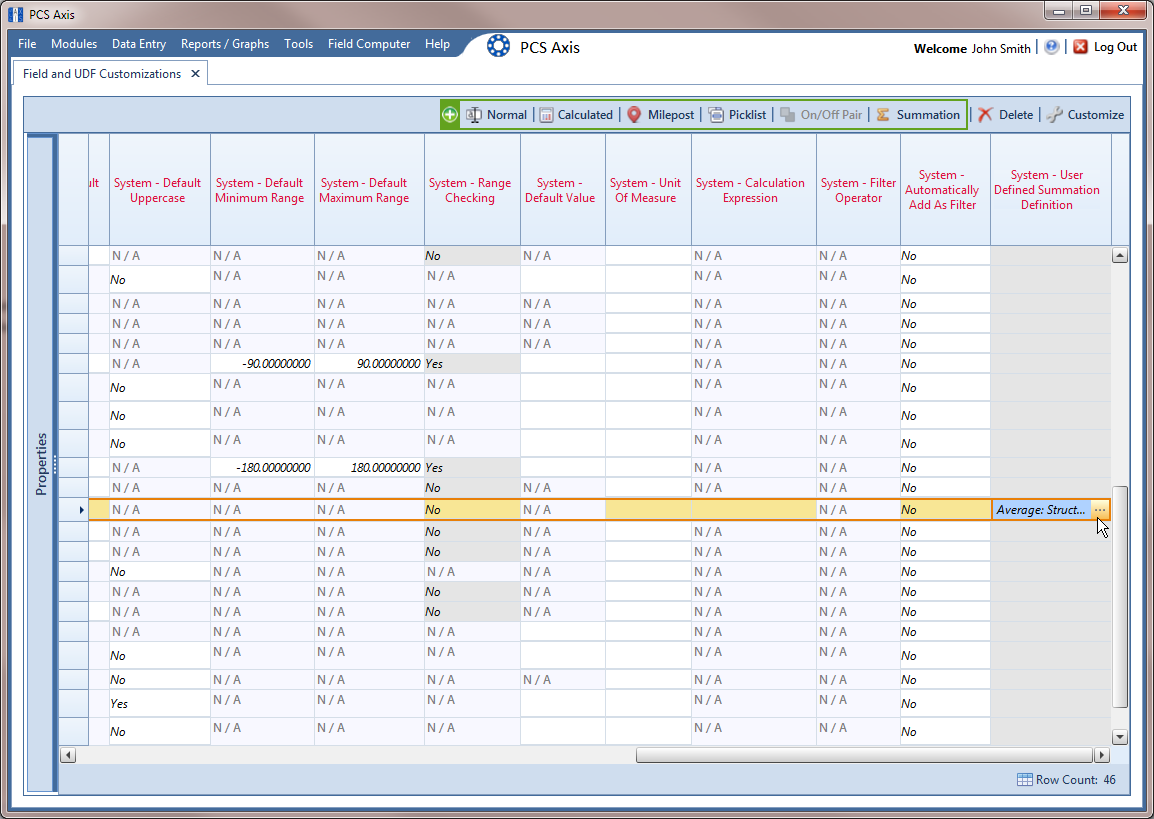Screen dimensions: 1154x819
Task: Click the horizontal scrollbar right arrow
Action: point(1102,755)
